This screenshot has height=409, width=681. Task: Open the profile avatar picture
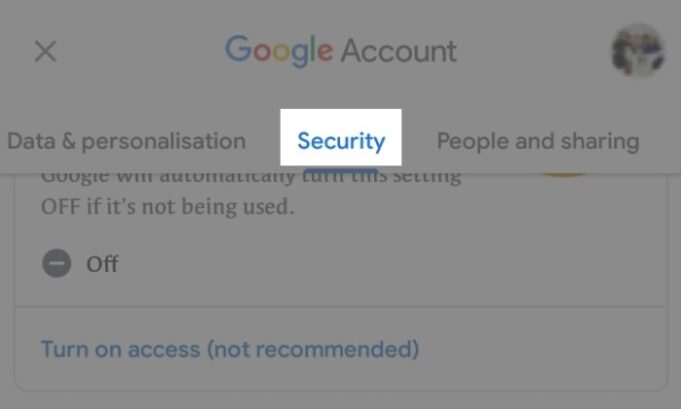(x=638, y=51)
